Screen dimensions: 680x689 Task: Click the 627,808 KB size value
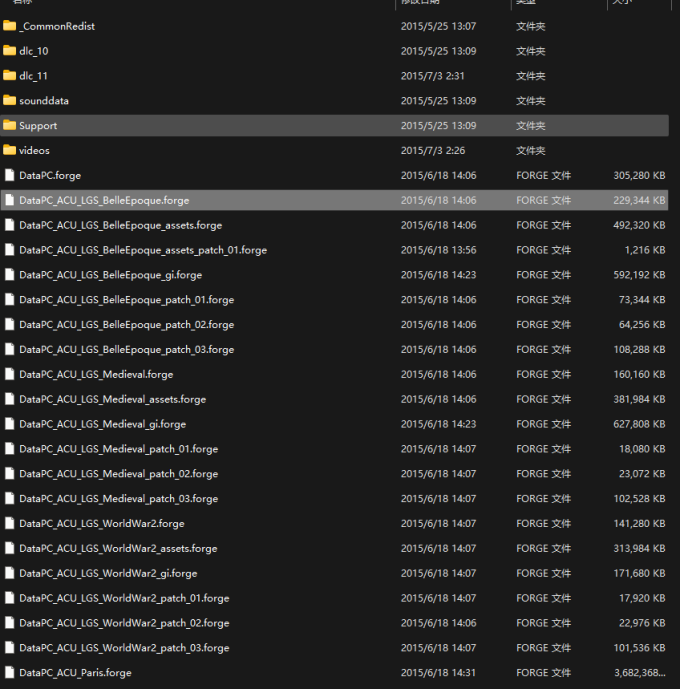click(639, 424)
